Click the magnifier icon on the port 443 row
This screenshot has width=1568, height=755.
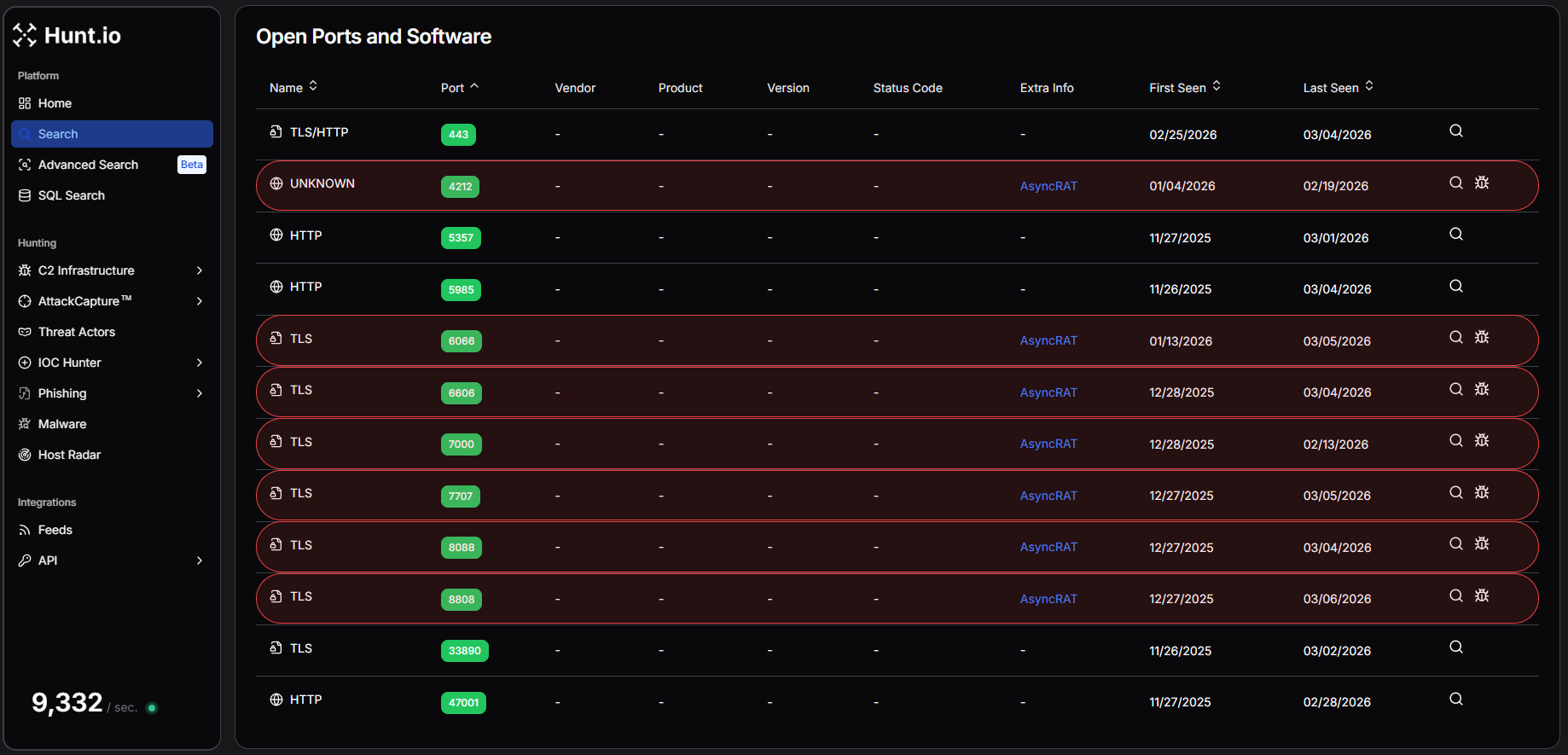[x=1455, y=131]
